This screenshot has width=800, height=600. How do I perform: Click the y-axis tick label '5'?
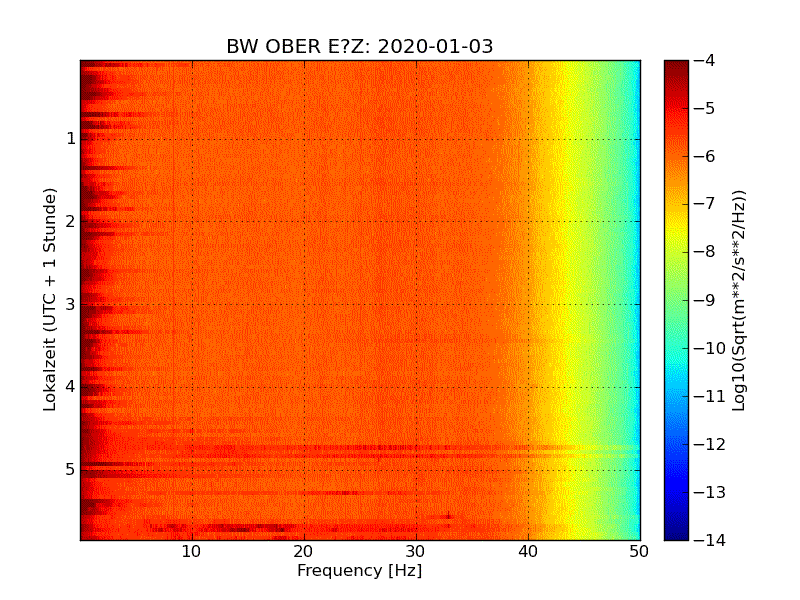click(71, 469)
